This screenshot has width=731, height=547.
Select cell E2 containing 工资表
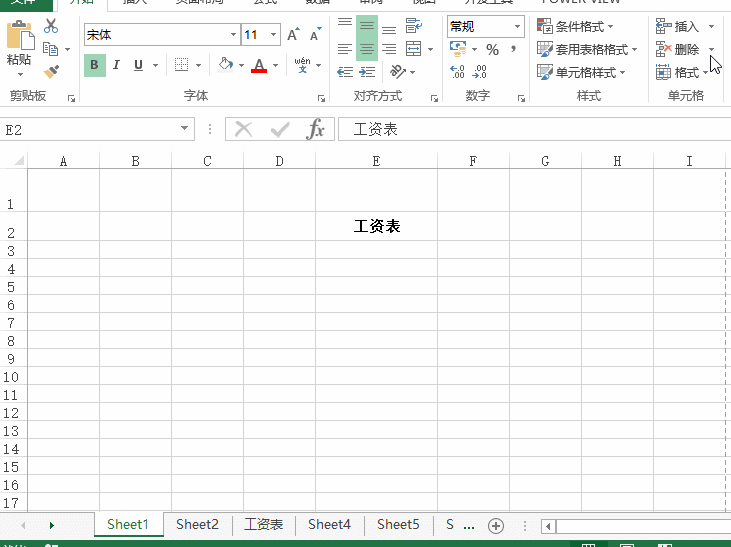coord(376,227)
